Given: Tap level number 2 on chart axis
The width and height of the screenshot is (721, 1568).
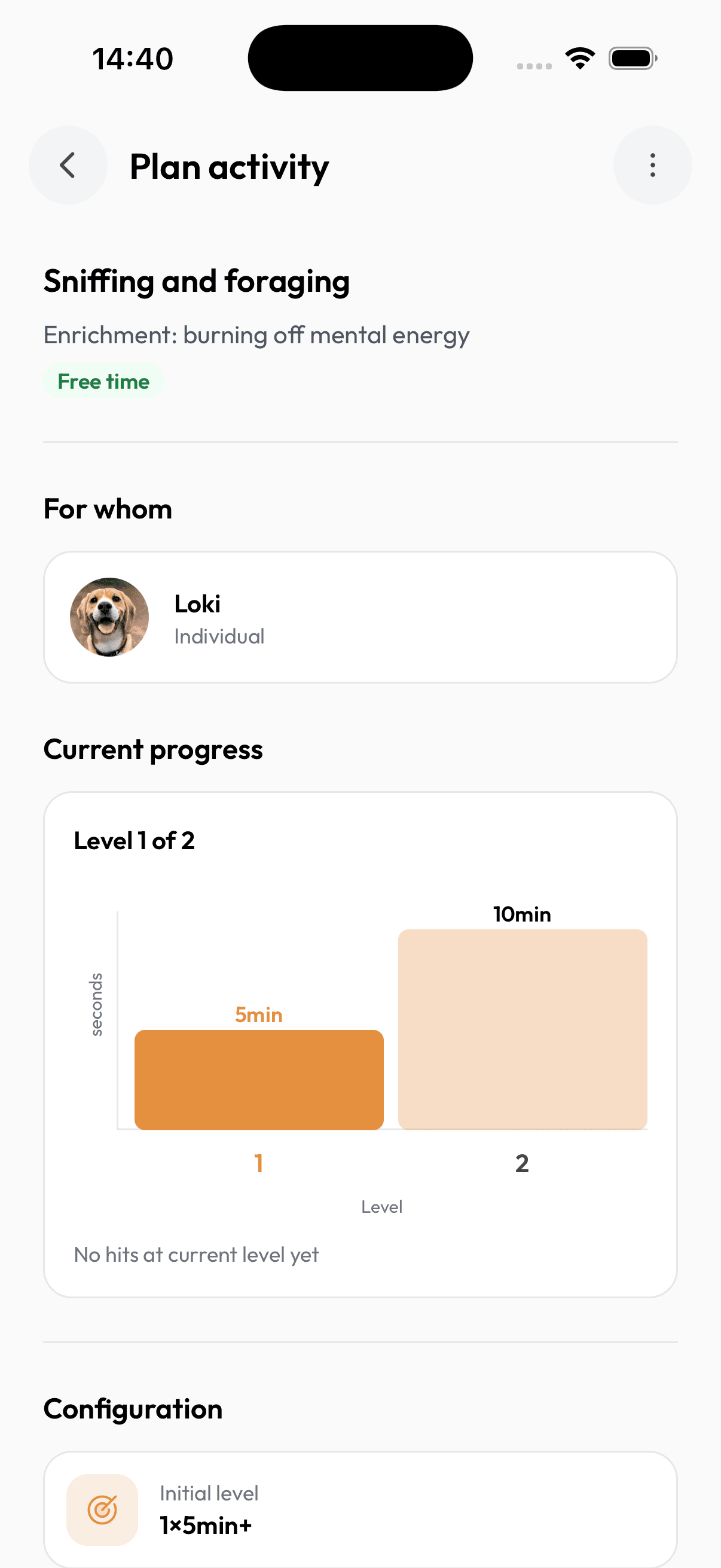Looking at the screenshot, I should pos(522,1163).
